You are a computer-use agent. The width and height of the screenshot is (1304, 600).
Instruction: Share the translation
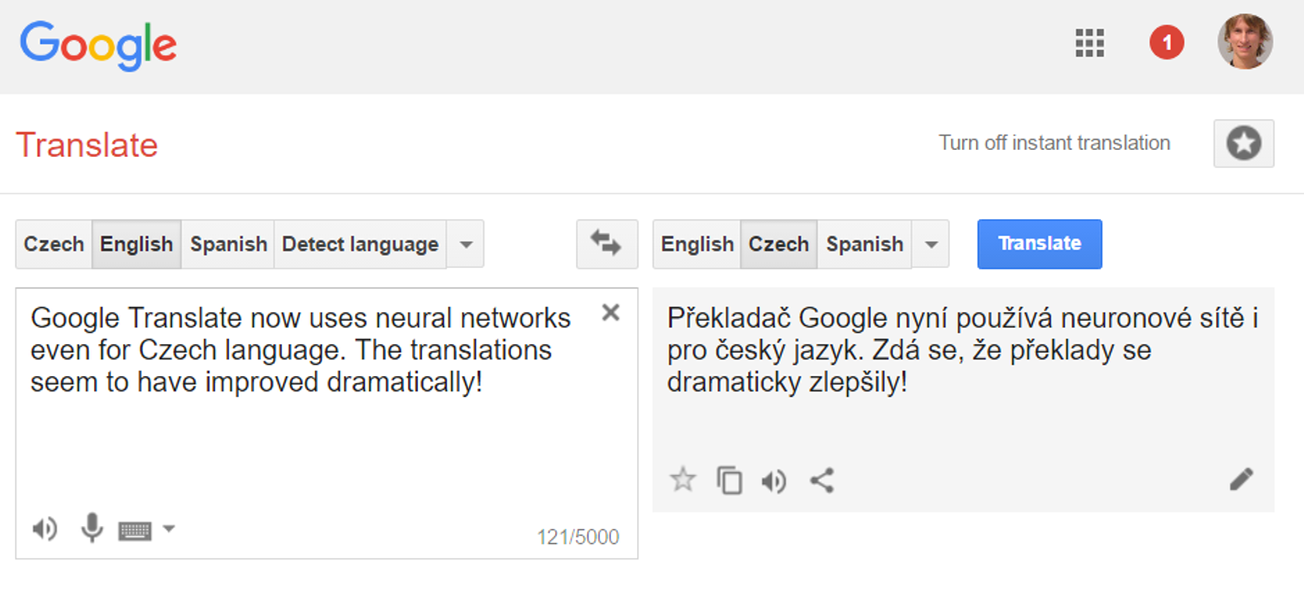pos(821,481)
